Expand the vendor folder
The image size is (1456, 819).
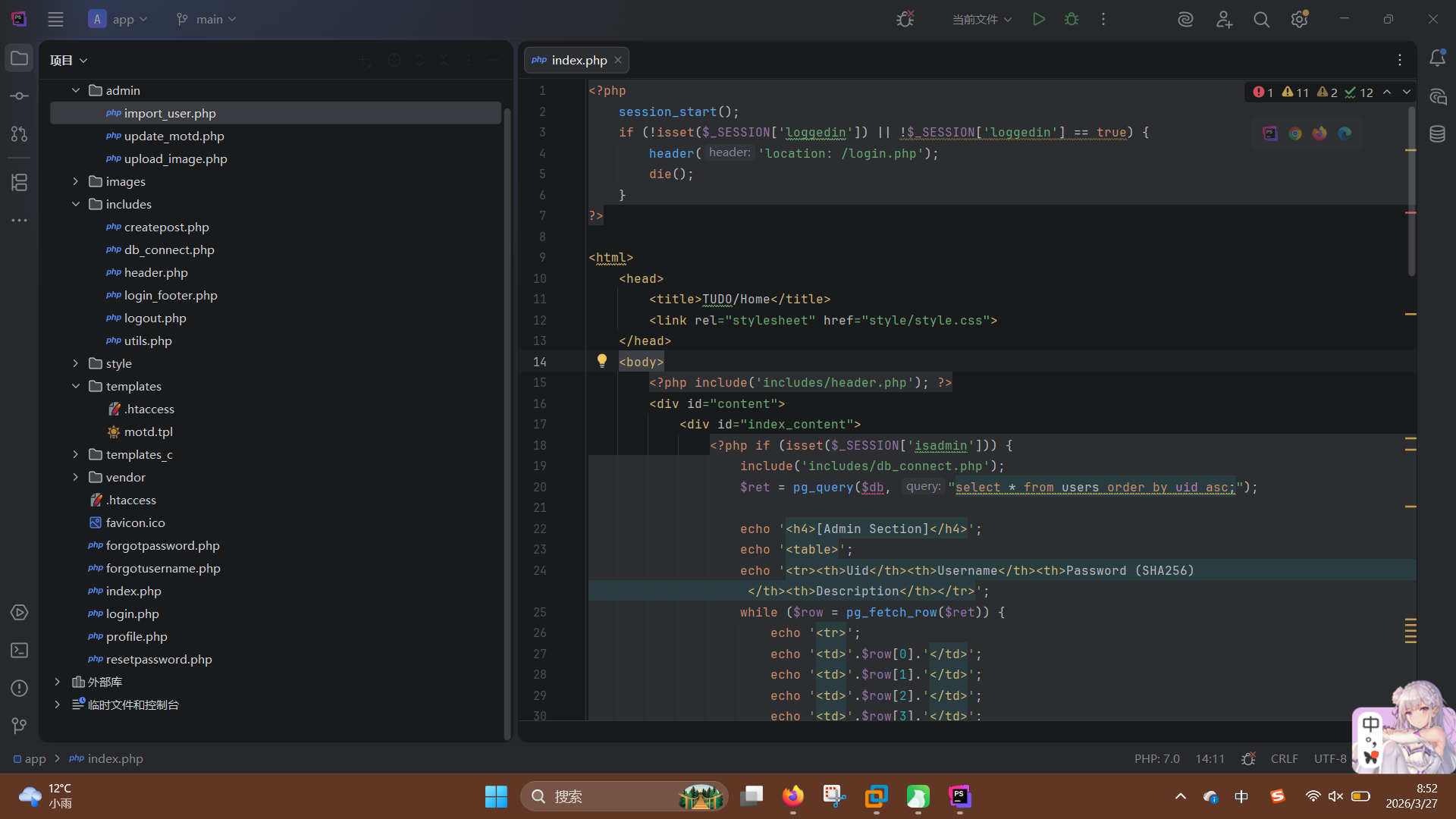point(76,477)
